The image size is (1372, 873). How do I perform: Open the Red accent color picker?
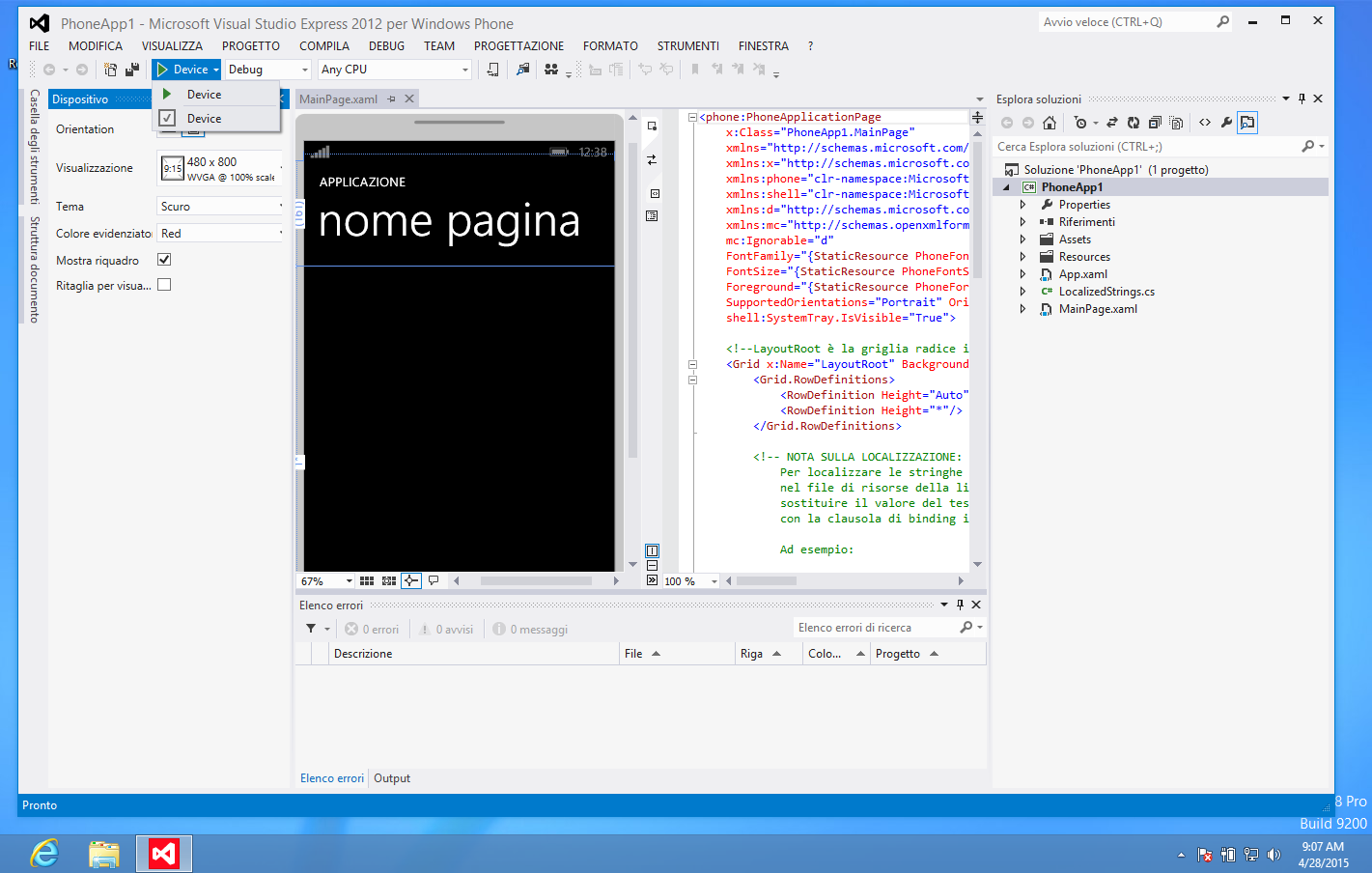coord(218,232)
